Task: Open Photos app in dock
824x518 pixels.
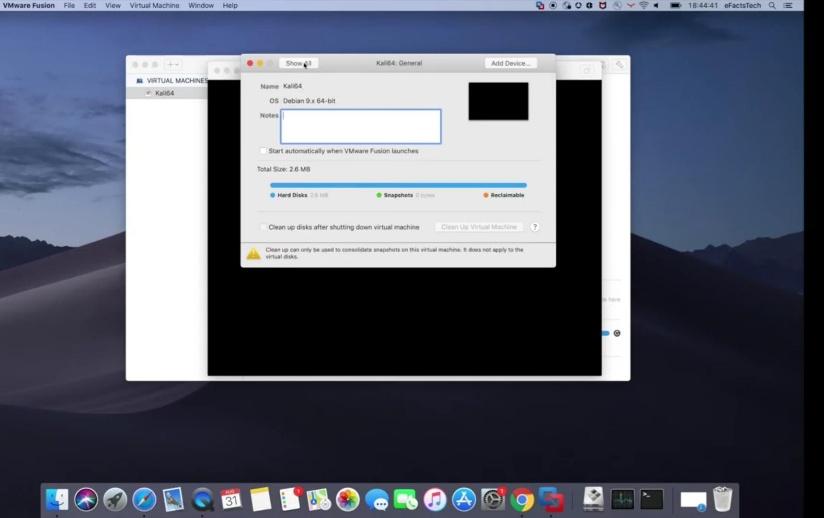Action: click(348, 499)
